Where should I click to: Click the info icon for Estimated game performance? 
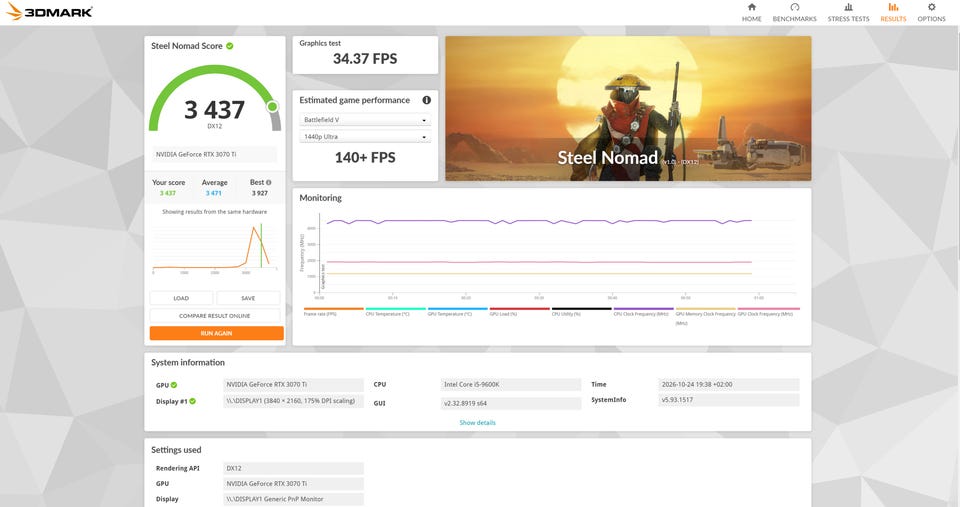(x=426, y=100)
